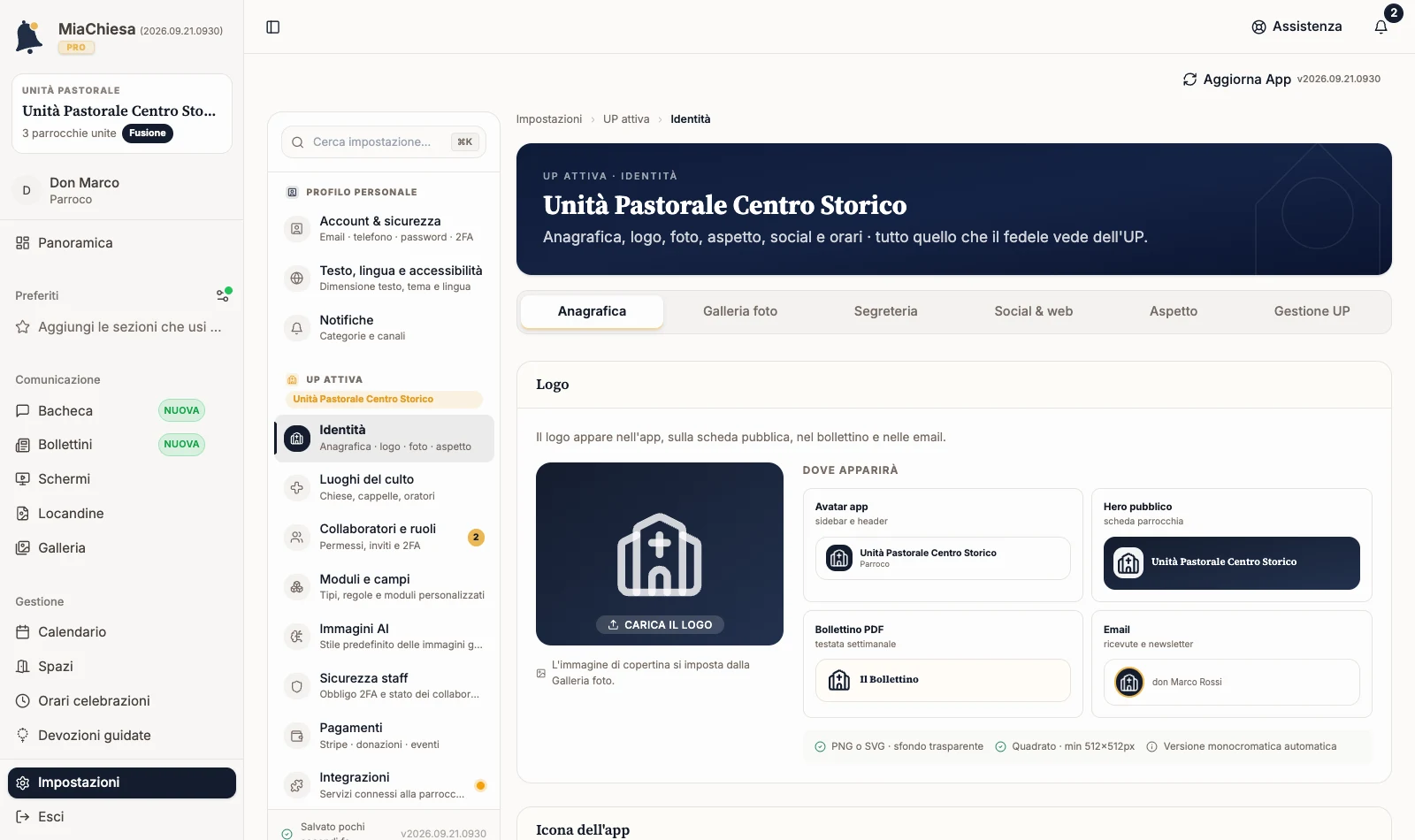Click the Integrazioni orange status dot
Viewport: 1415px width, 840px height.
click(480, 785)
